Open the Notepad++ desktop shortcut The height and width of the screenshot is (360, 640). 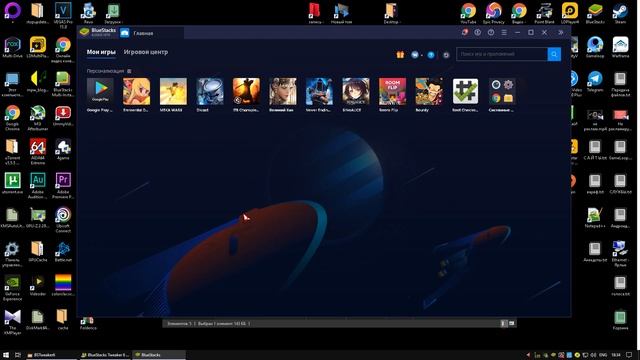pyautogui.click(x=595, y=217)
